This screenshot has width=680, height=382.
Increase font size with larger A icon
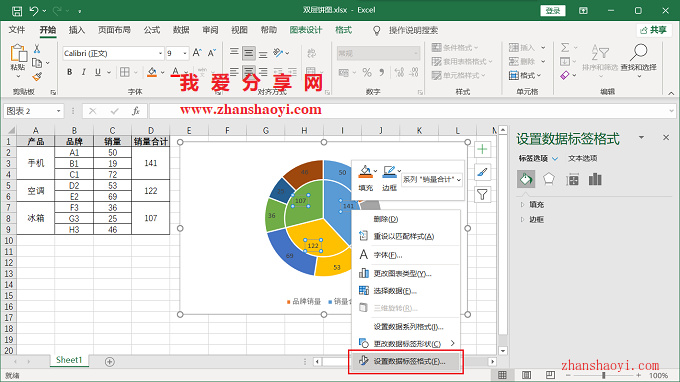197,53
